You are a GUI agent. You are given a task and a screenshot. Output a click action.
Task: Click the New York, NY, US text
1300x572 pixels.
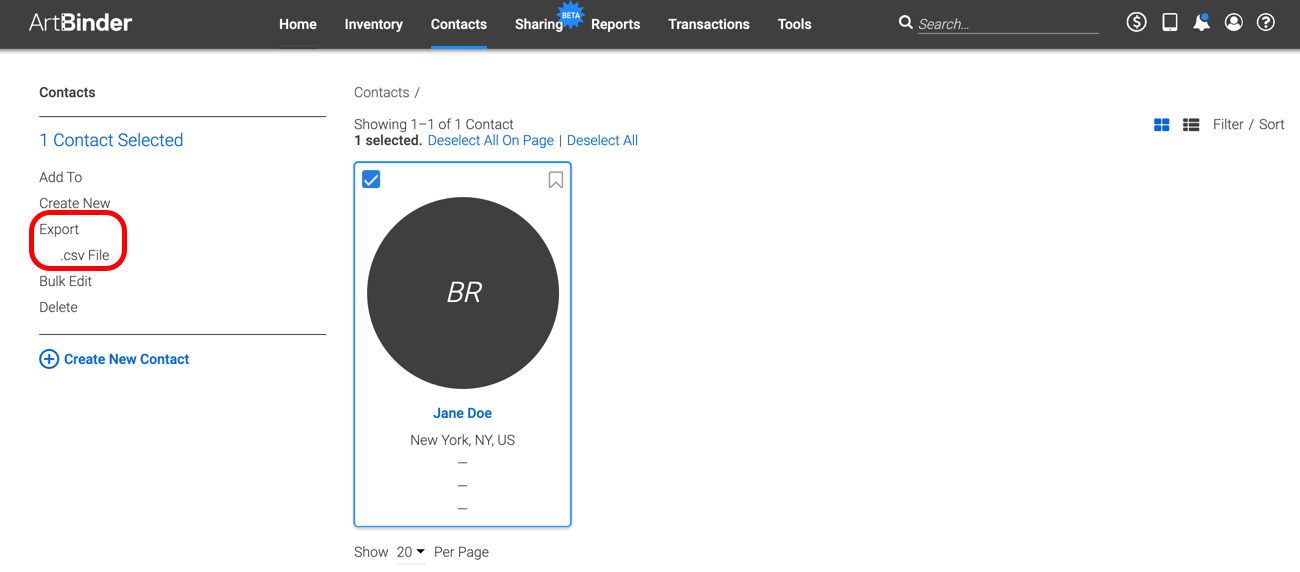[462, 440]
